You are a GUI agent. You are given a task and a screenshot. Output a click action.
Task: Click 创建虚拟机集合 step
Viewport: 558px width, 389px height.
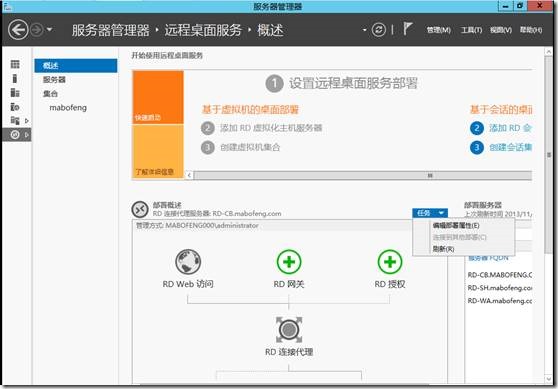[241, 147]
